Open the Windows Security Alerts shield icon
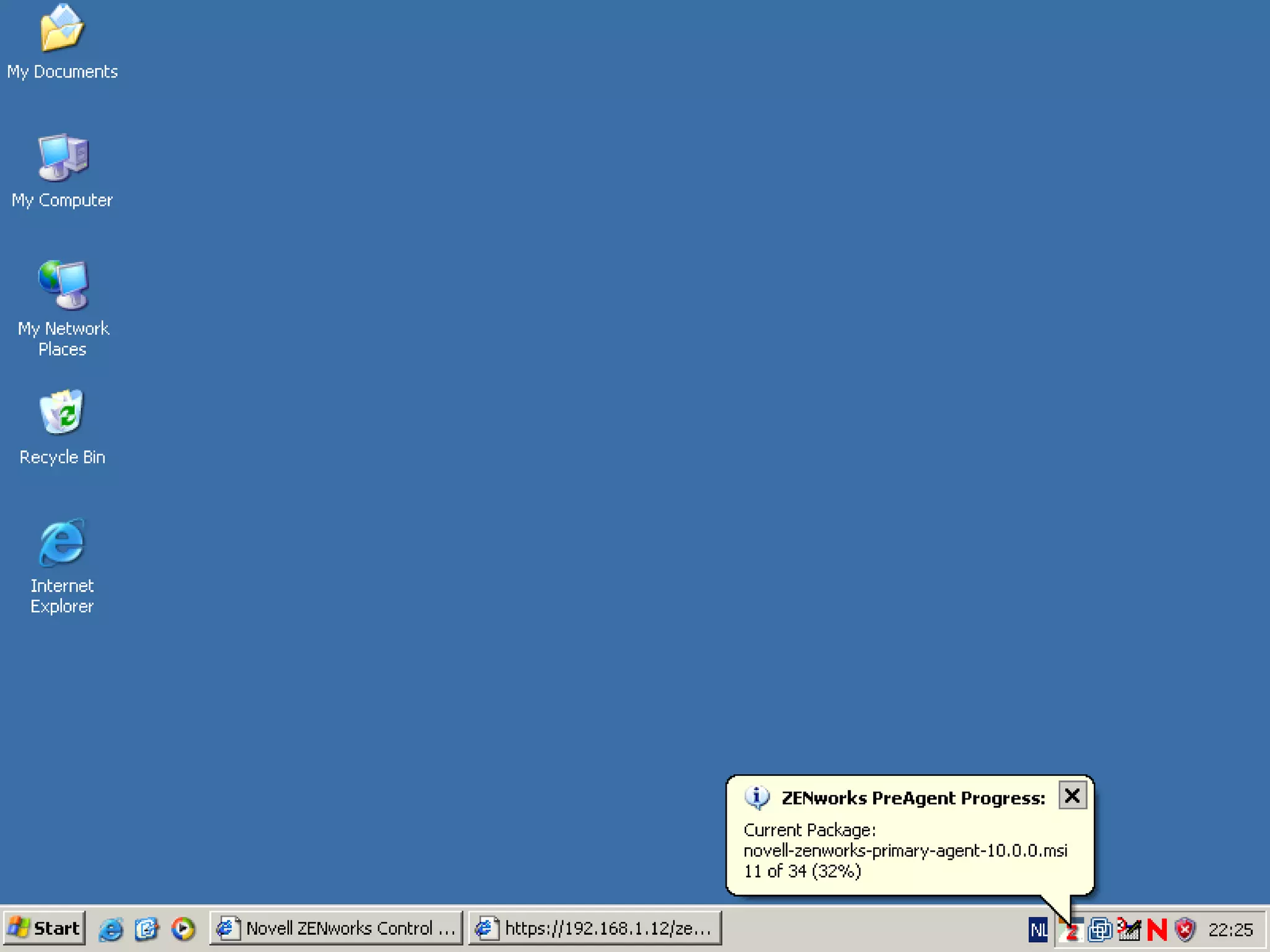The width and height of the screenshot is (1270, 952). tap(1185, 930)
